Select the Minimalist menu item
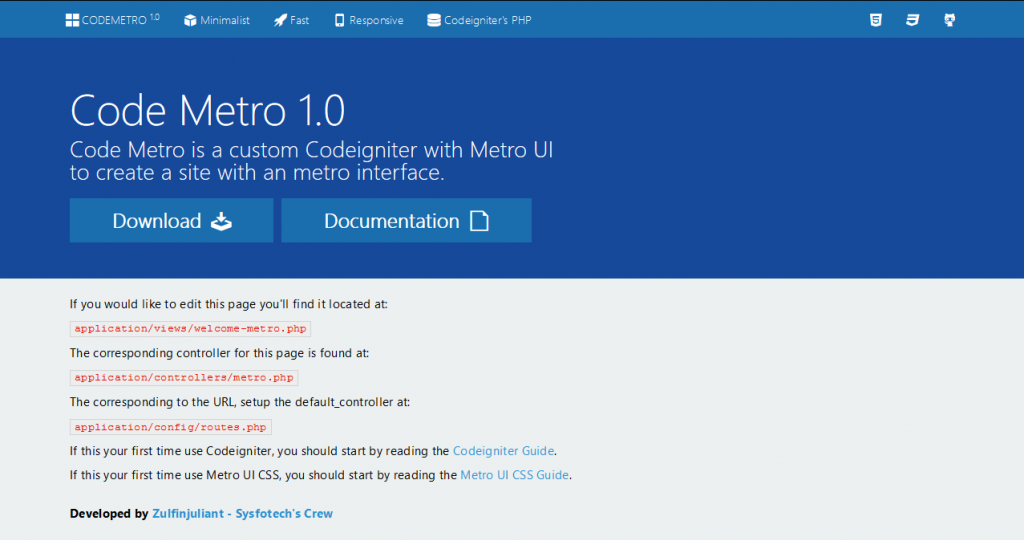 217,20
